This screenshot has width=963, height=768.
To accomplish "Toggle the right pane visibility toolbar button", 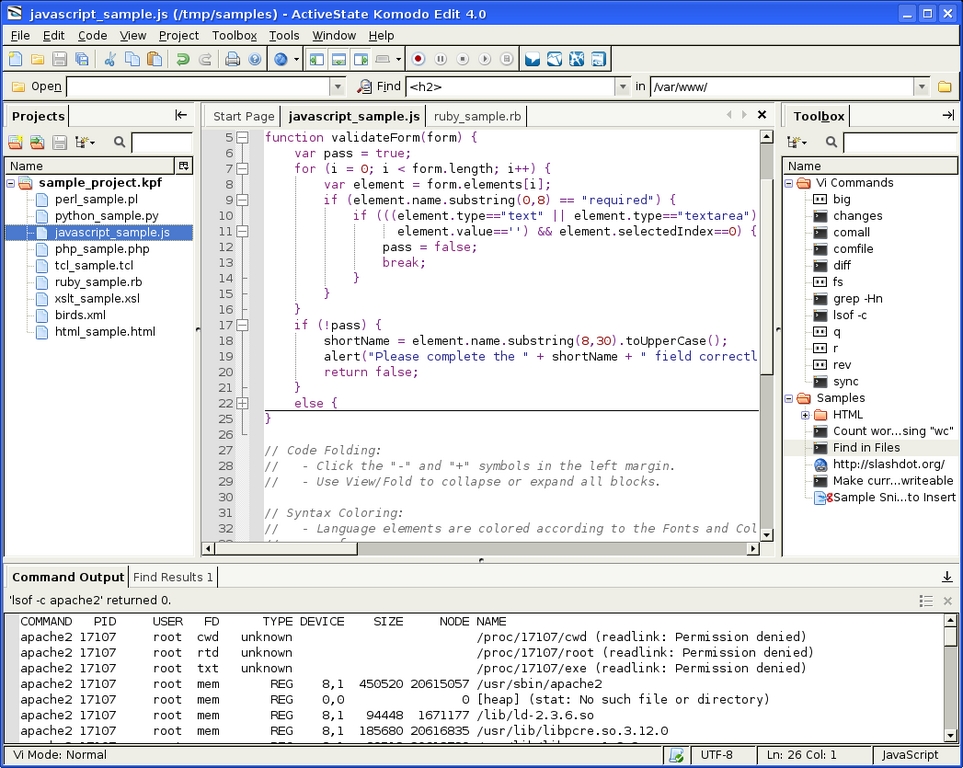I will (361, 60).
